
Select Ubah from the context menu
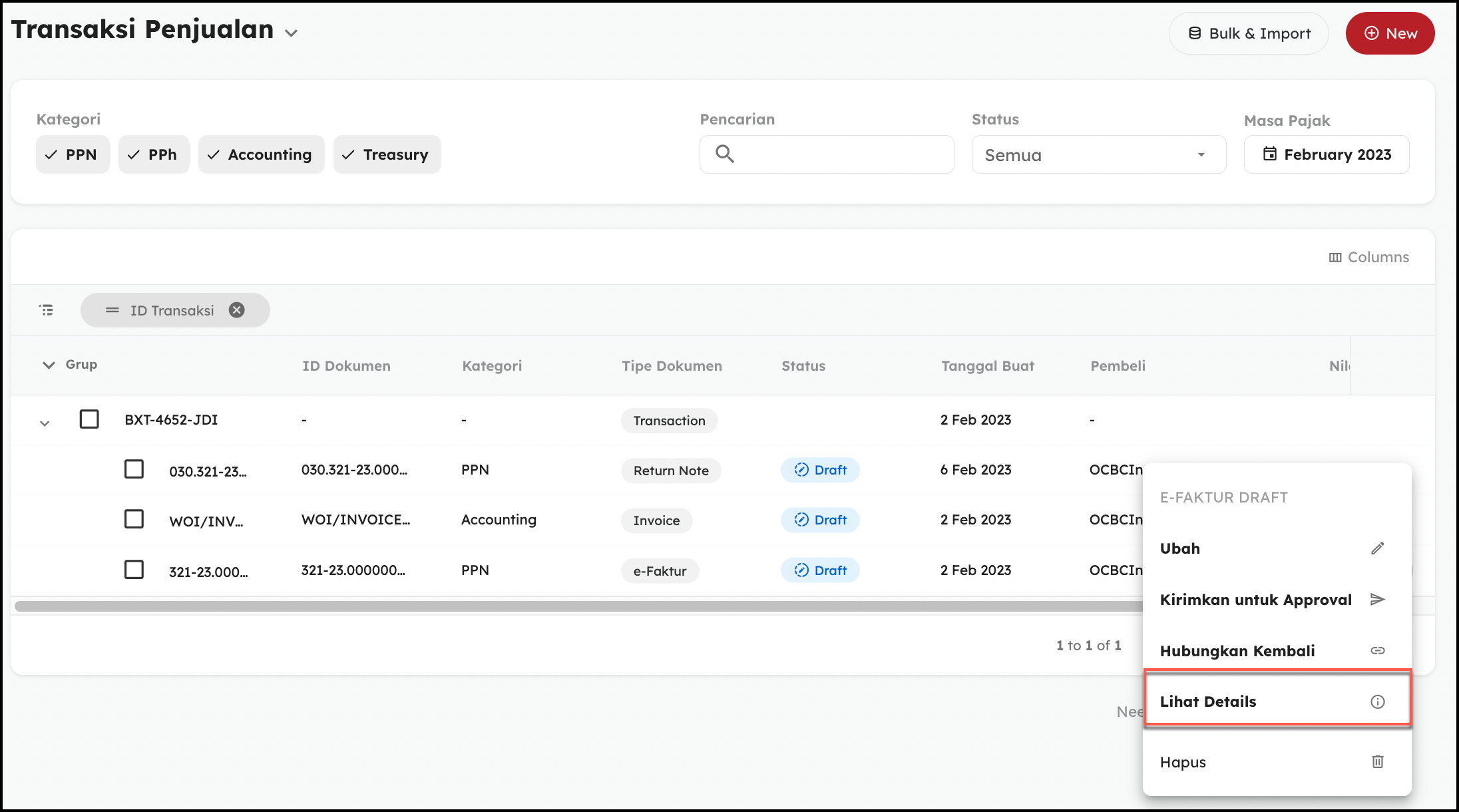click(x=1277, y=548)
